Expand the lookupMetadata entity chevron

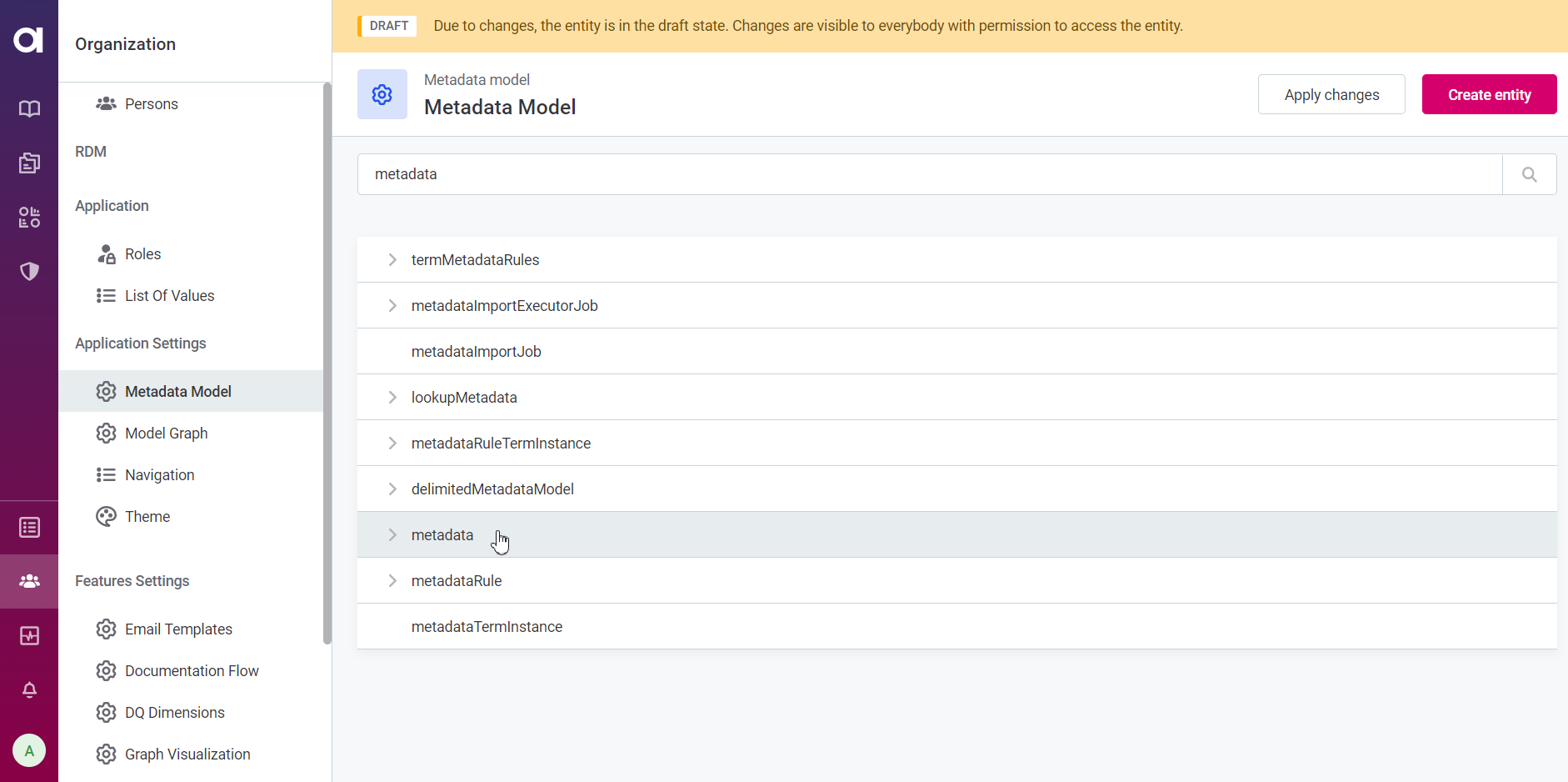tap(392, 397)
